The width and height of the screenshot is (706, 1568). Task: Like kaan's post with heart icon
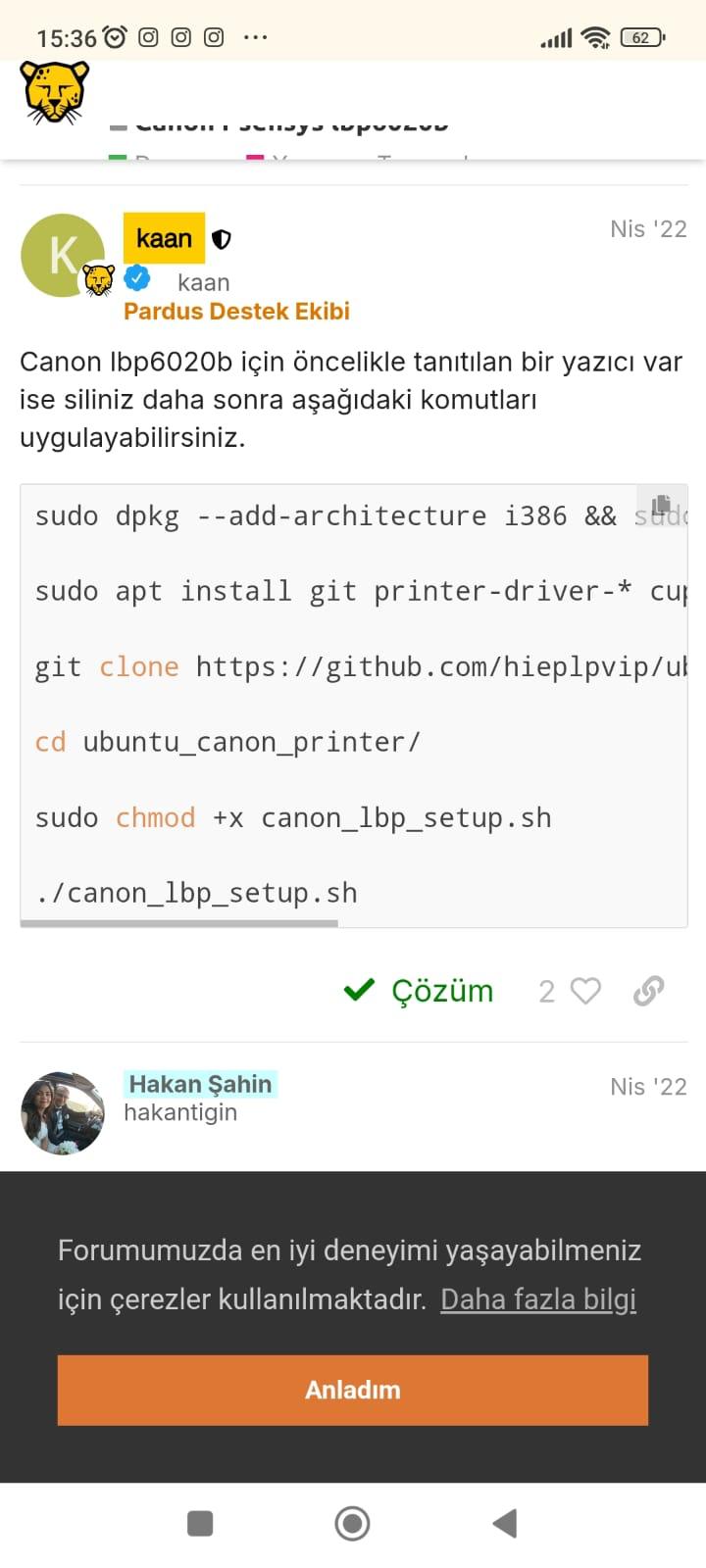pyautogui.click(x=585, y=991)
